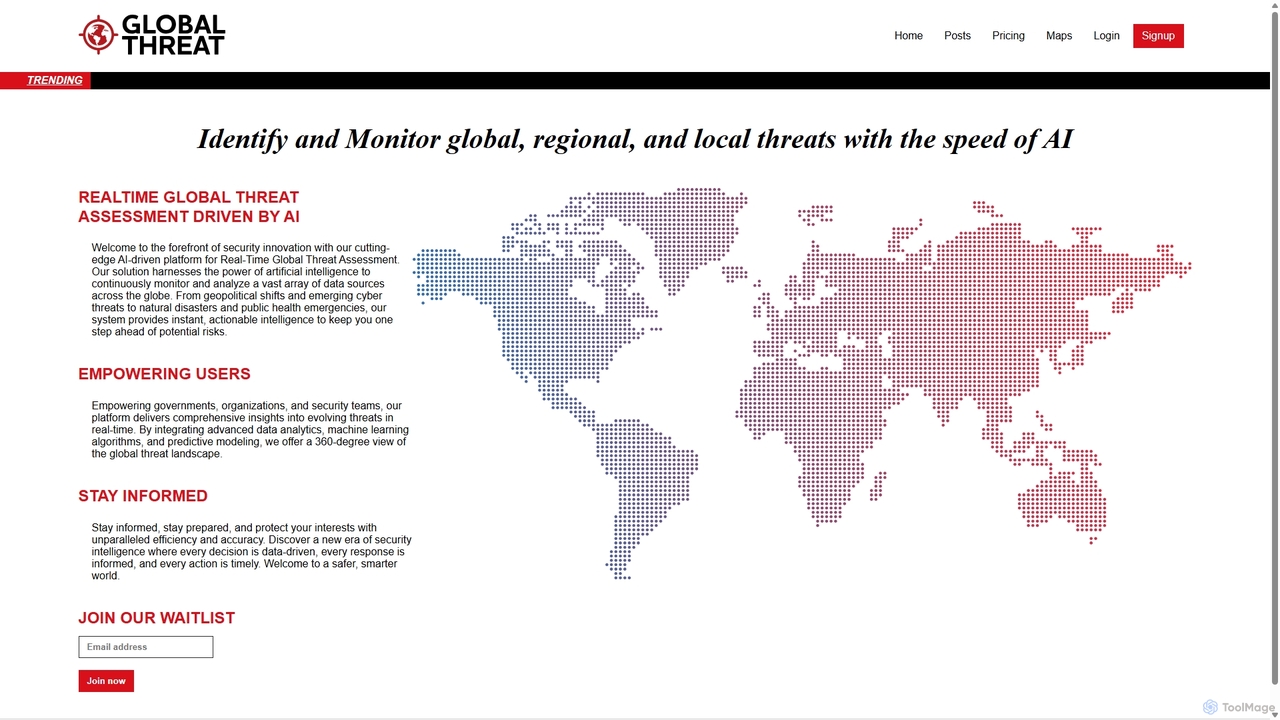Screen dimensions: 1280x720
Task: Click paragraph starting 'Stay informed, stay prepared'
Action: pos(251,552)
